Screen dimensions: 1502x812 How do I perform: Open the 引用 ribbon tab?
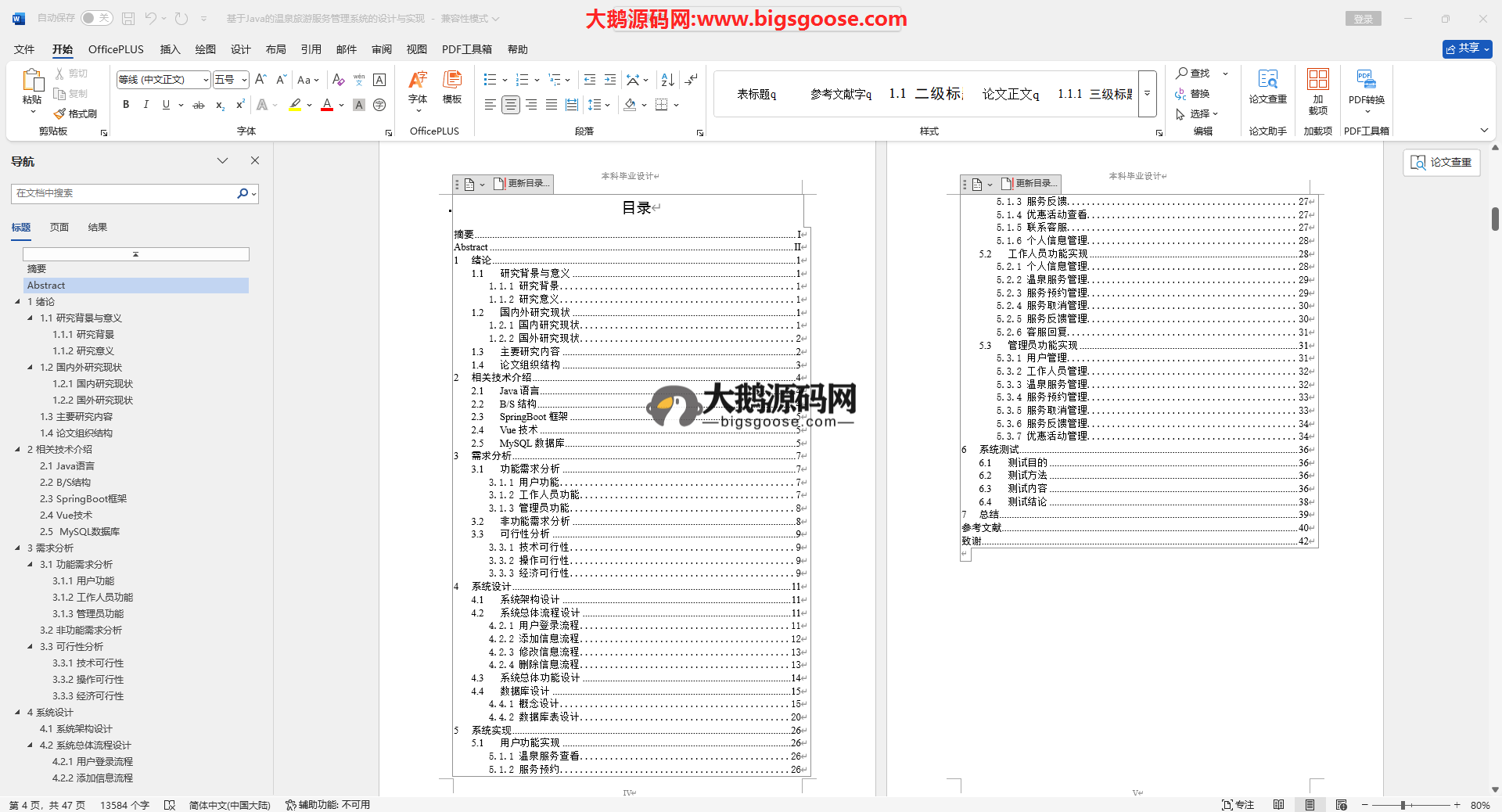(x=311, y=49)
